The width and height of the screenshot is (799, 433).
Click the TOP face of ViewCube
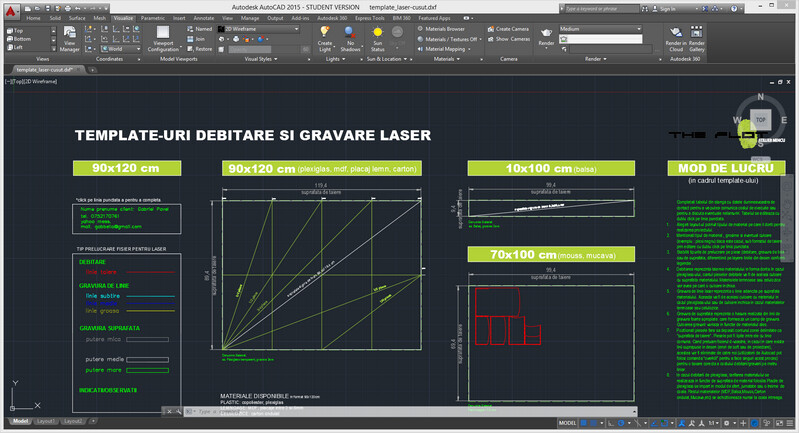point(760,118)
